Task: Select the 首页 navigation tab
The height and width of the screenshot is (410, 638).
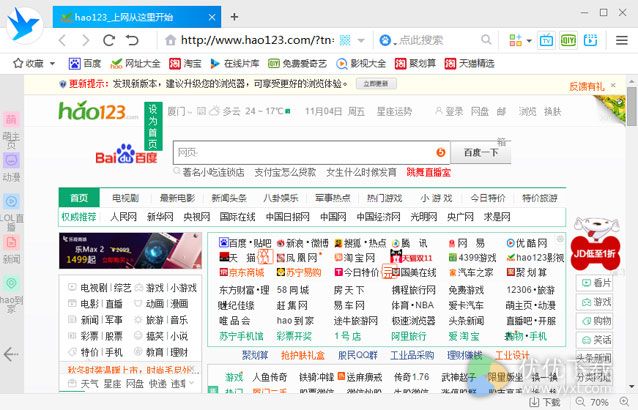Action: pyautogui.click(x=79, y=198)
